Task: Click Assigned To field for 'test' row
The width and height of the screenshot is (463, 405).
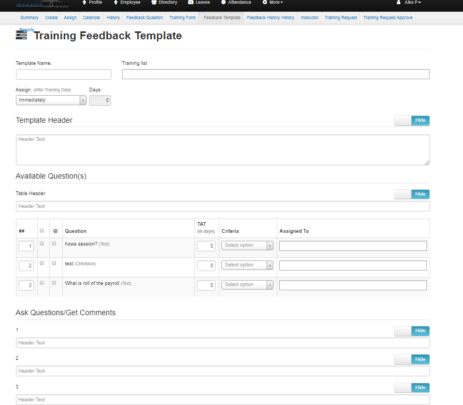Action: pos(353,266)
